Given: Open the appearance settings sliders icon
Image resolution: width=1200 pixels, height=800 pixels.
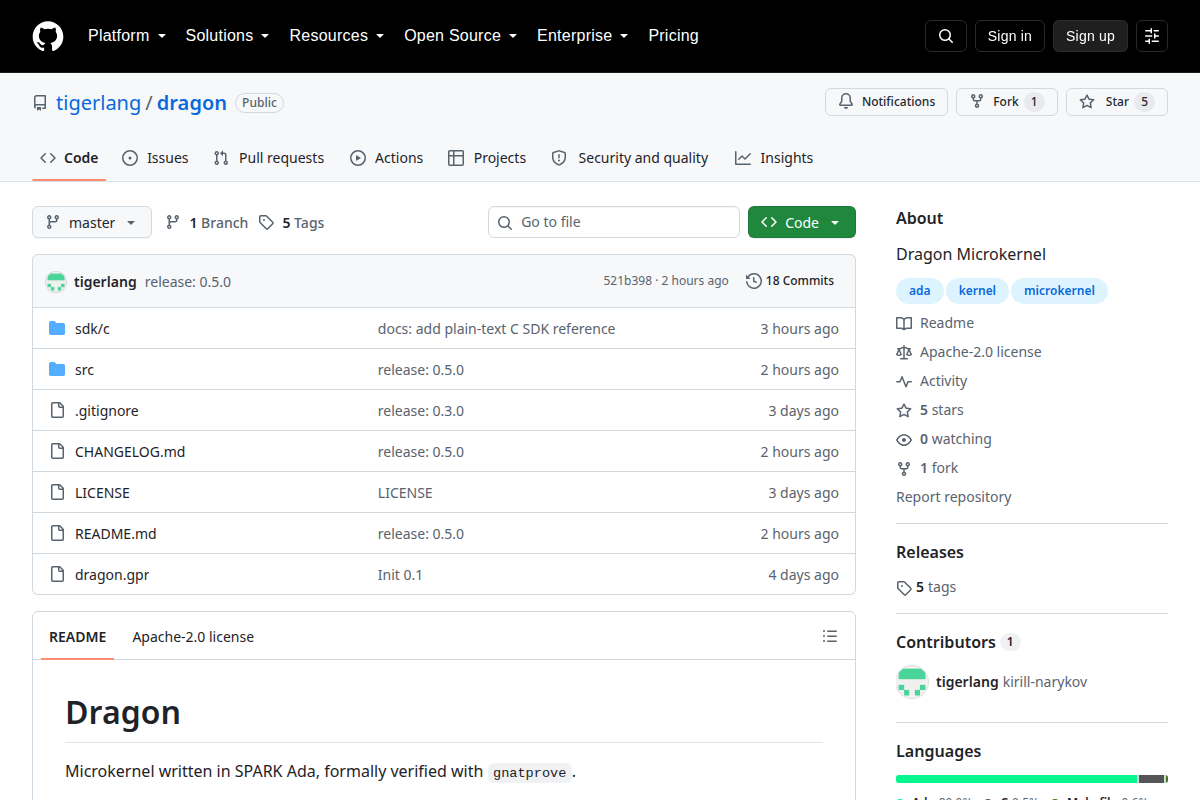Looking at the screenshot, I should coord(1152,36).
